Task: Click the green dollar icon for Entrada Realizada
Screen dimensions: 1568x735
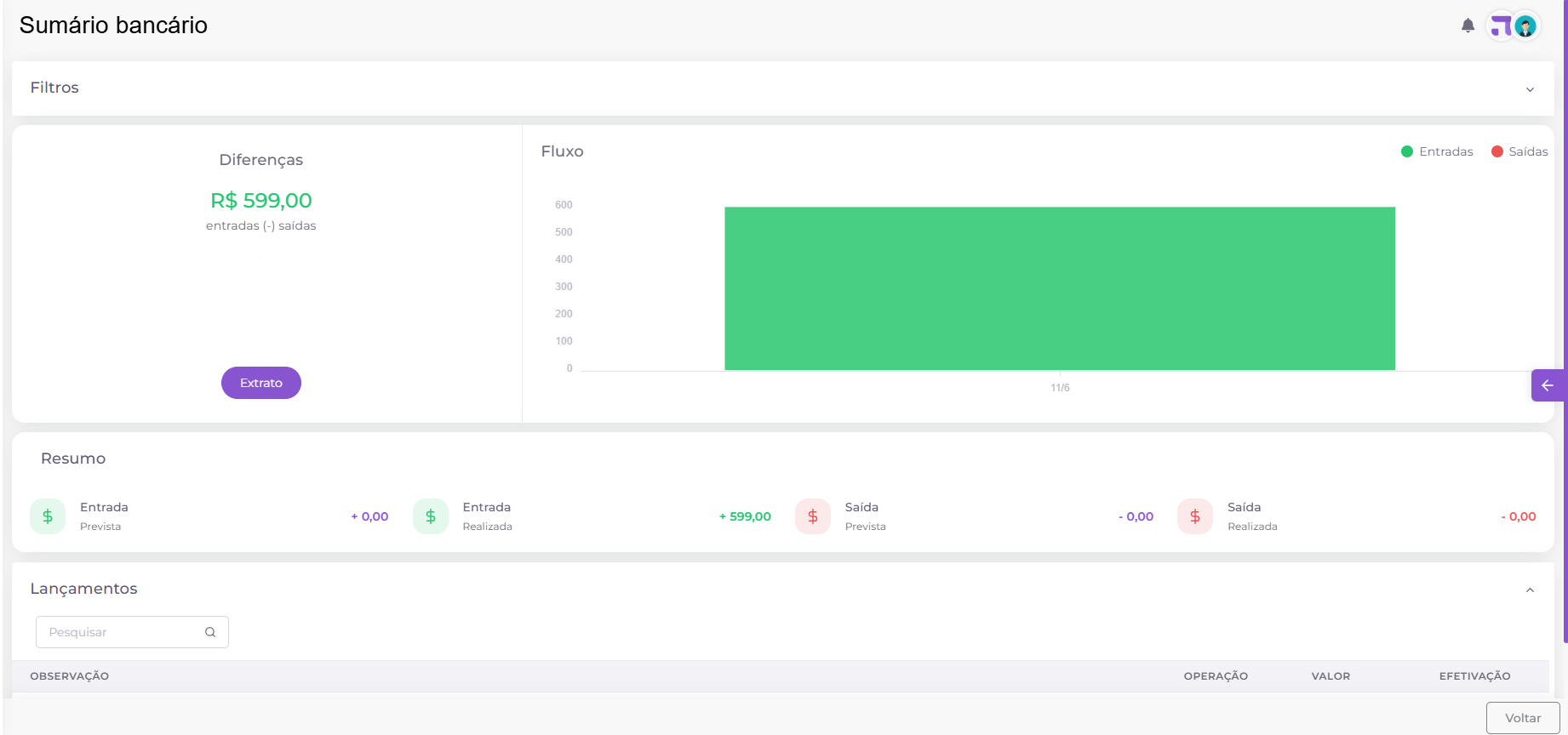Action: (431, 516)
